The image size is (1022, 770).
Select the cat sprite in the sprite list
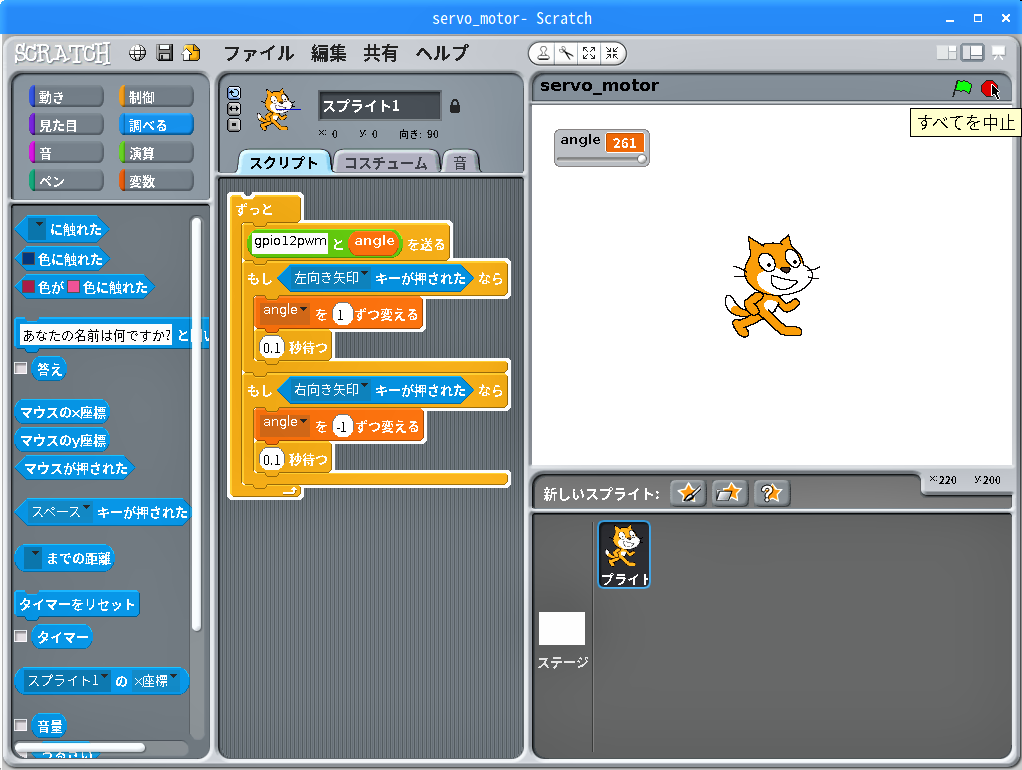click(x=624, y=554)
